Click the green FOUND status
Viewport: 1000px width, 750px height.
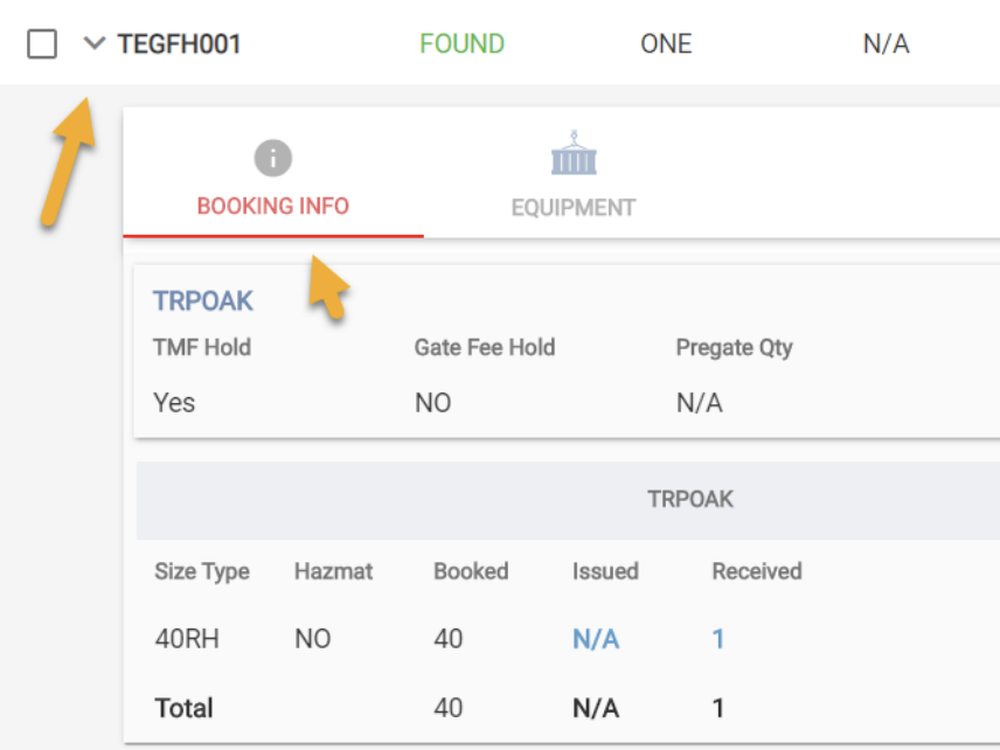tap(462, 44)
